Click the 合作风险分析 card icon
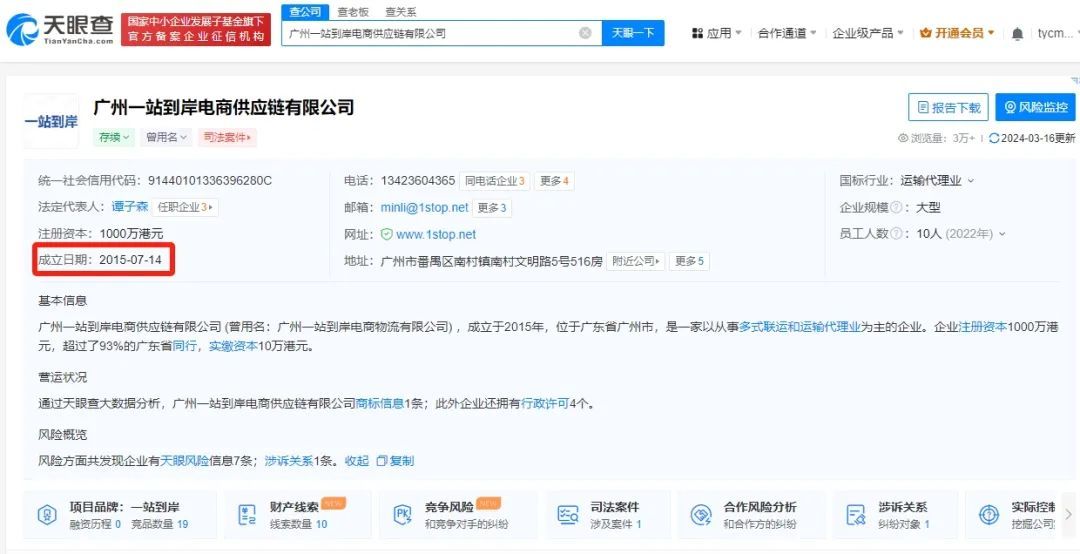Viewport: 1080px width, 554px height. point(700,515)
